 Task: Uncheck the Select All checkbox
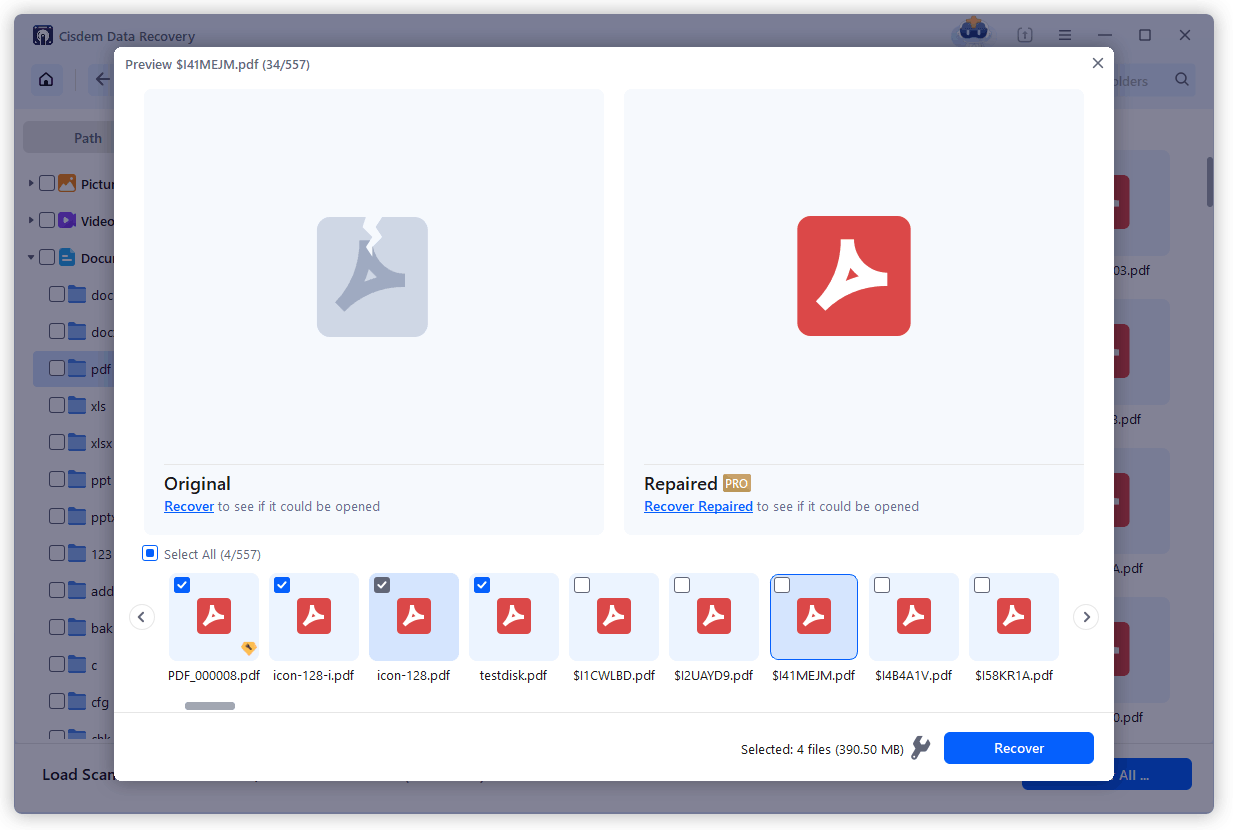click(149, 552)
